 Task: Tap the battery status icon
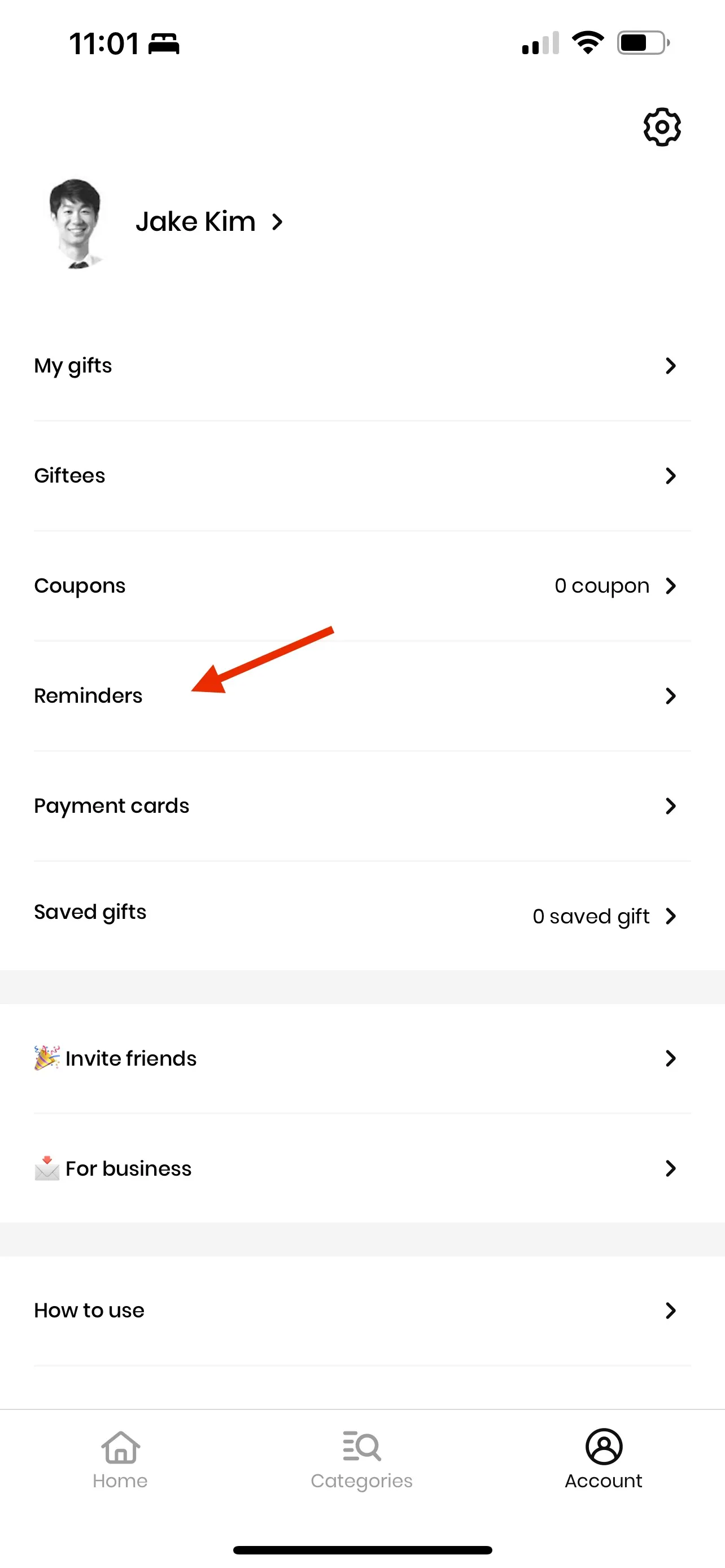[644, 42]
